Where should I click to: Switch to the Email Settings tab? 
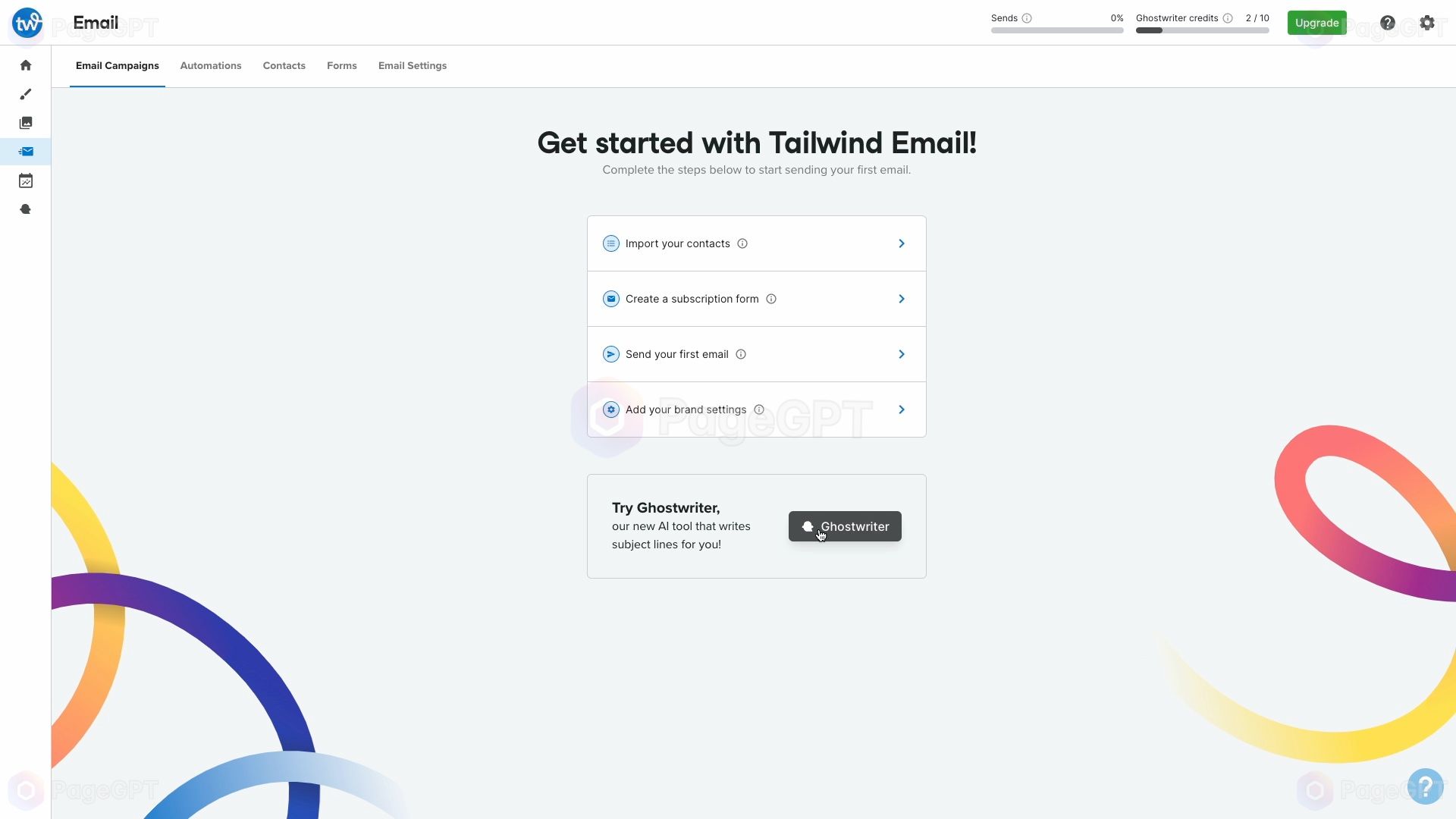(412, 65)
